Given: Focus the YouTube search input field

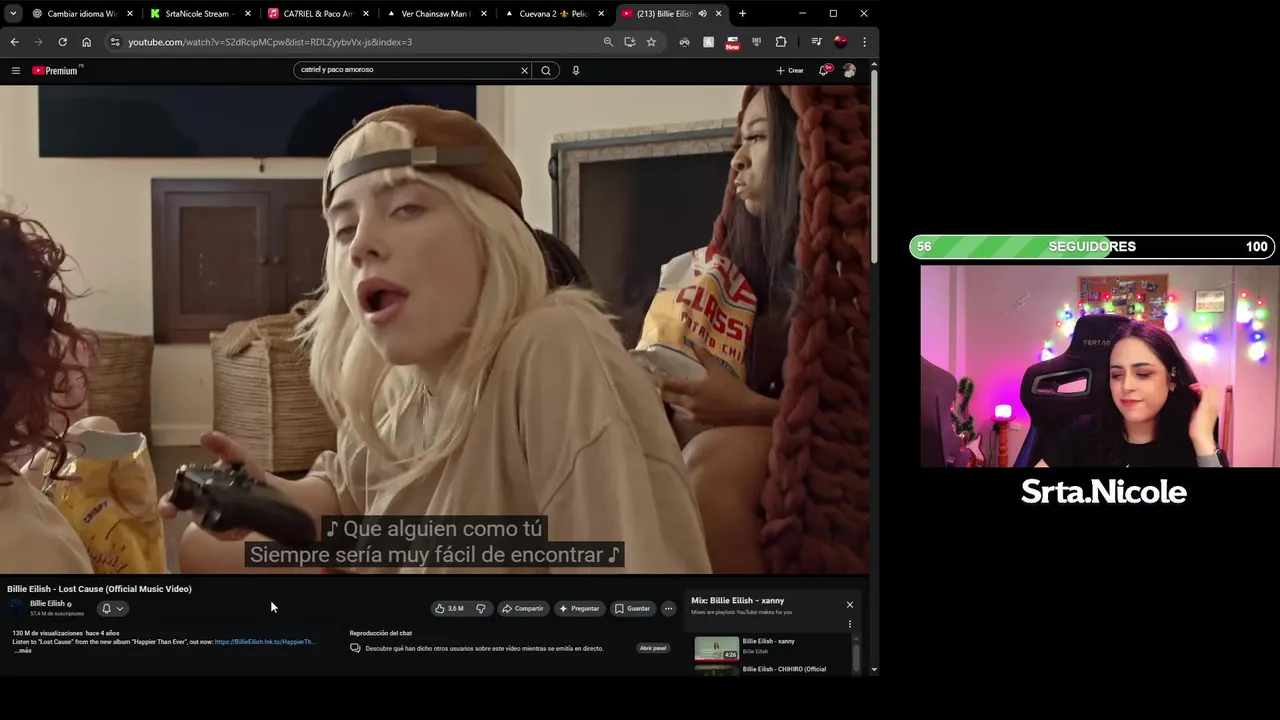Looking at the screenshot, I should 410,70.
